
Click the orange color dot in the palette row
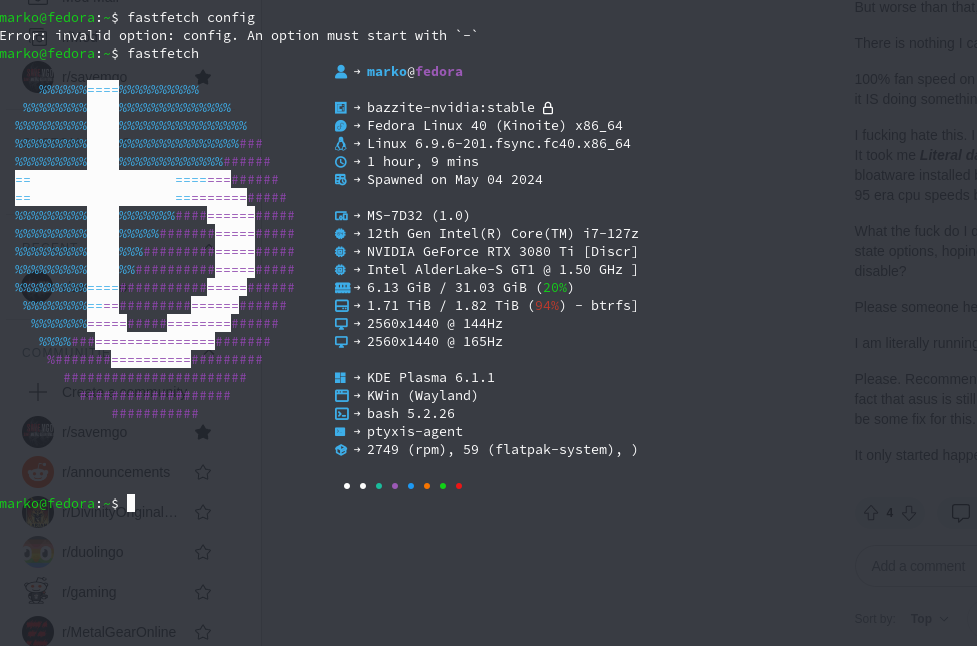(x=427, y=486)
